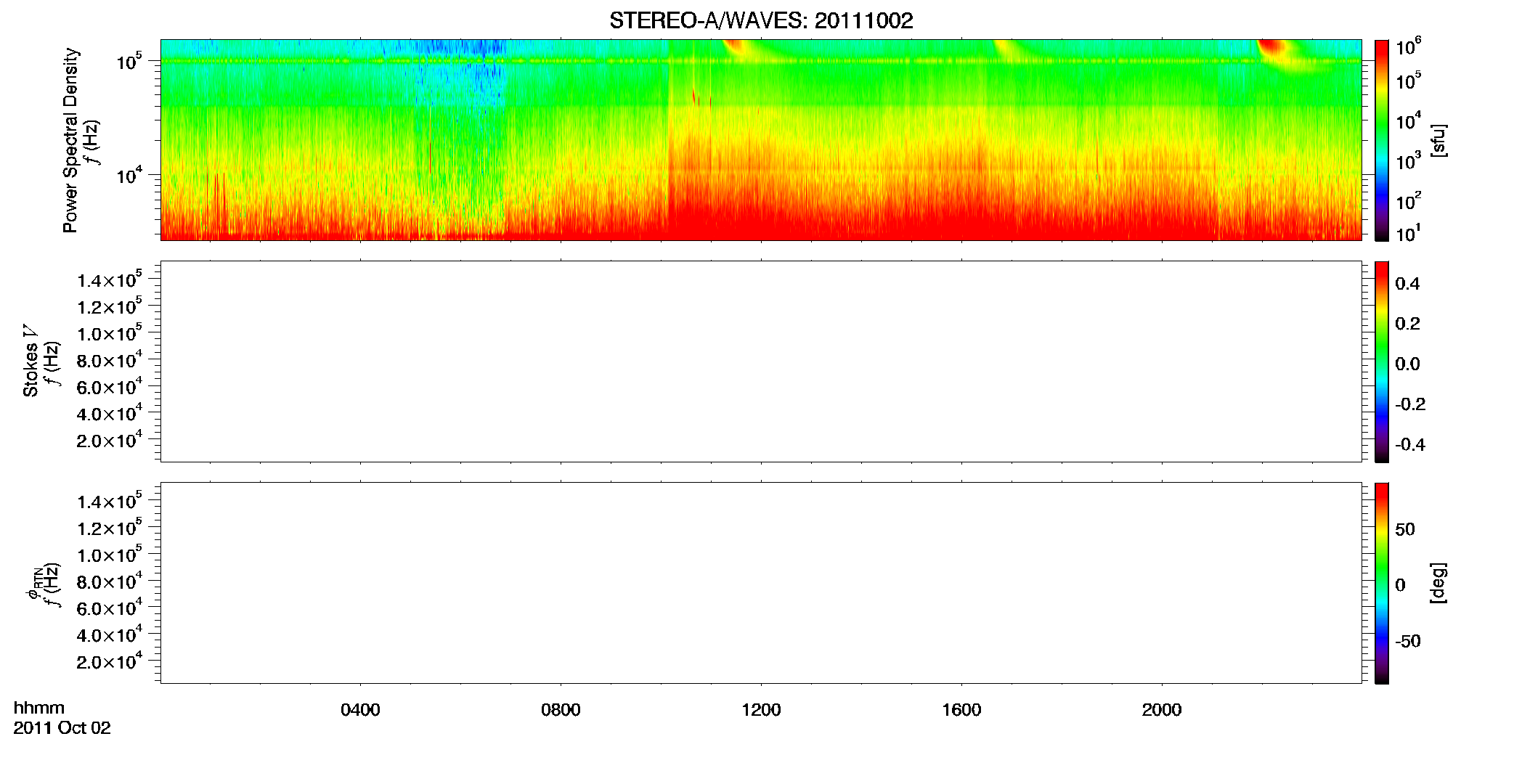Screen dimensions: 1522x784
Task: Click the hhmm time format label
Action: [x=38, y=708]
